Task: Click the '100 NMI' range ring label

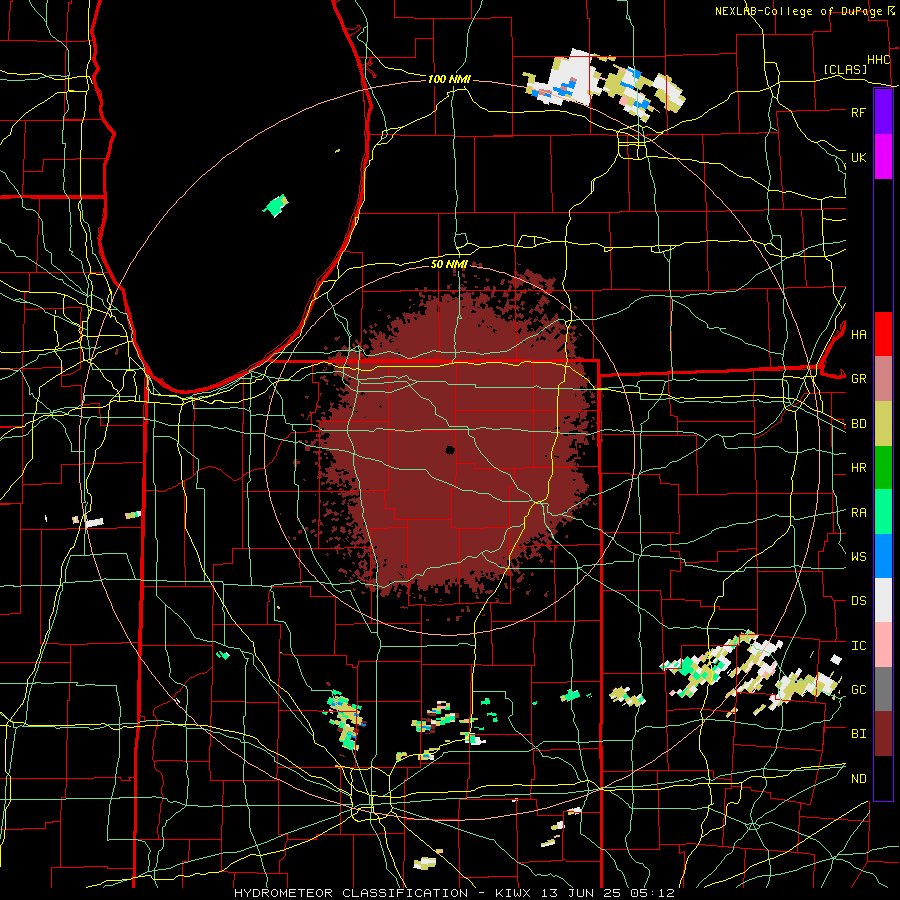Action: pos(449,79)
